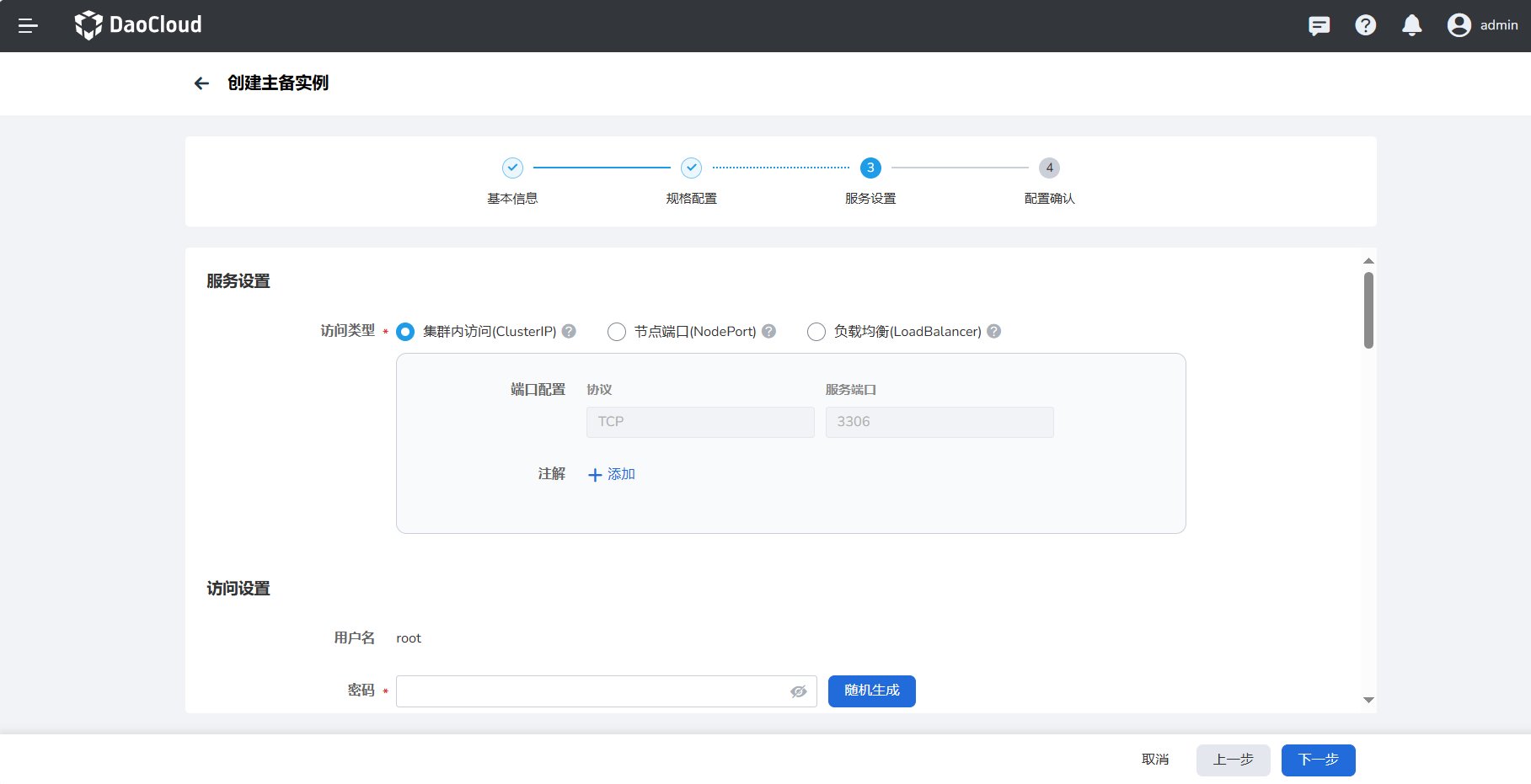The height and width of the screenshot is (784, 1531).
Task: Open the messages chat icon
Action: (1319, 26)
